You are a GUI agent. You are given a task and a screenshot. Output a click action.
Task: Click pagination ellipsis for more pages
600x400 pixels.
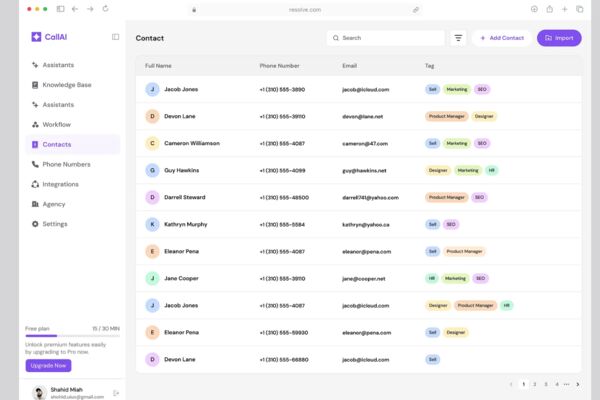[x=567, y=384]
